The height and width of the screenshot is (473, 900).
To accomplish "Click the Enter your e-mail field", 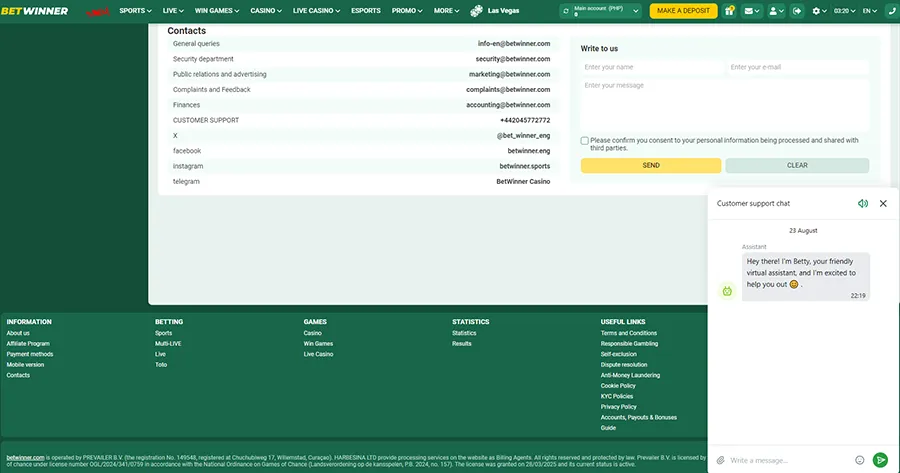I will coord(797,67).
